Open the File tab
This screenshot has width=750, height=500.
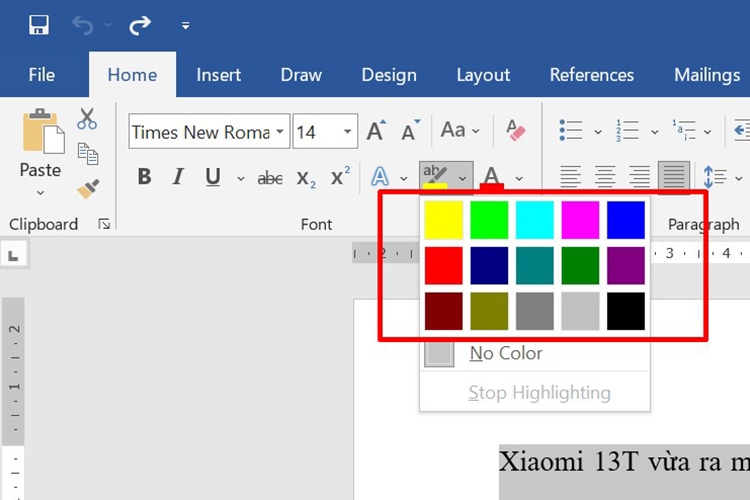42,75
